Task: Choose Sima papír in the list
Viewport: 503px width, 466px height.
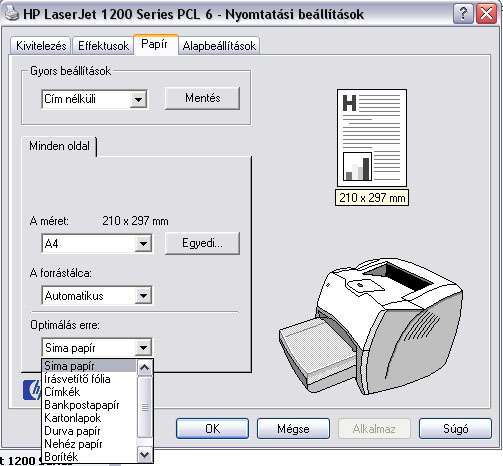Action: click(90, 366)
